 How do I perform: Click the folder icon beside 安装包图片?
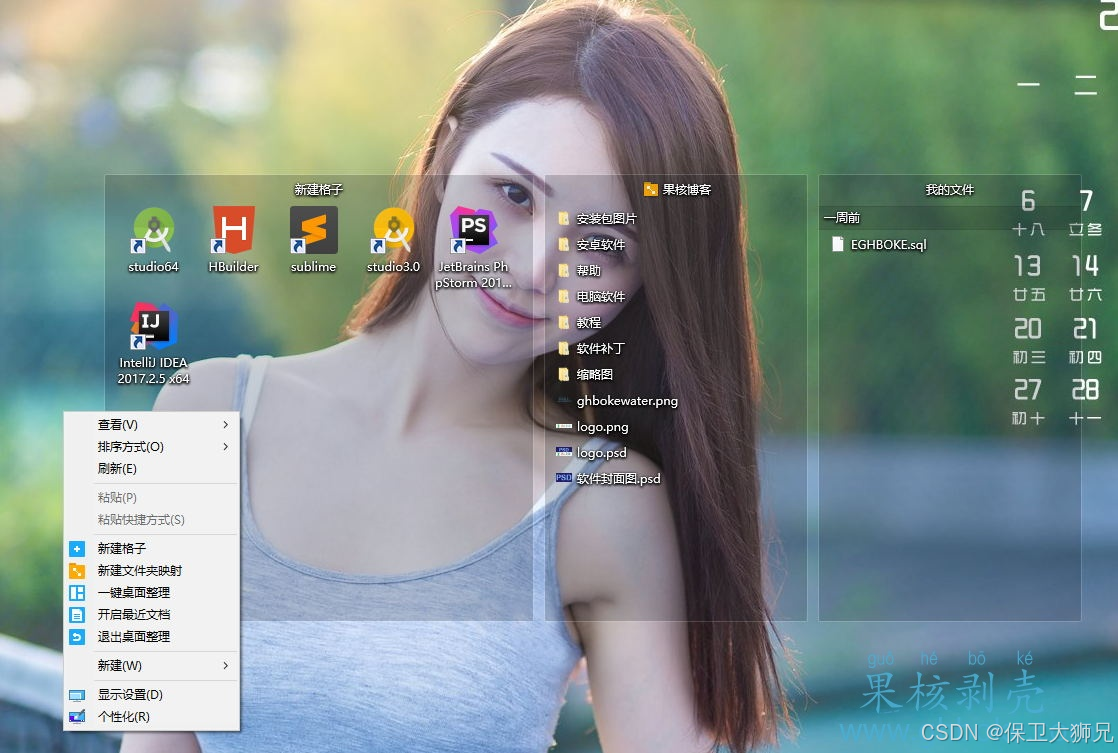(563, 218)
